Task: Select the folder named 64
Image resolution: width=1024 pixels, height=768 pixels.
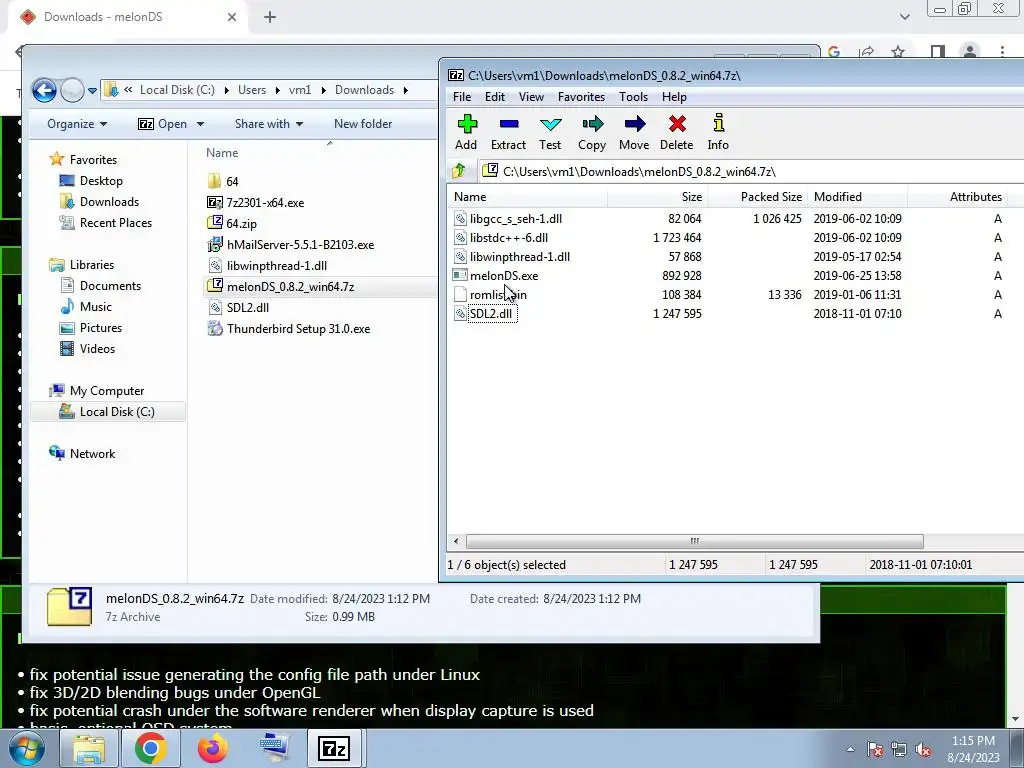Action: (x=223, y=182)
